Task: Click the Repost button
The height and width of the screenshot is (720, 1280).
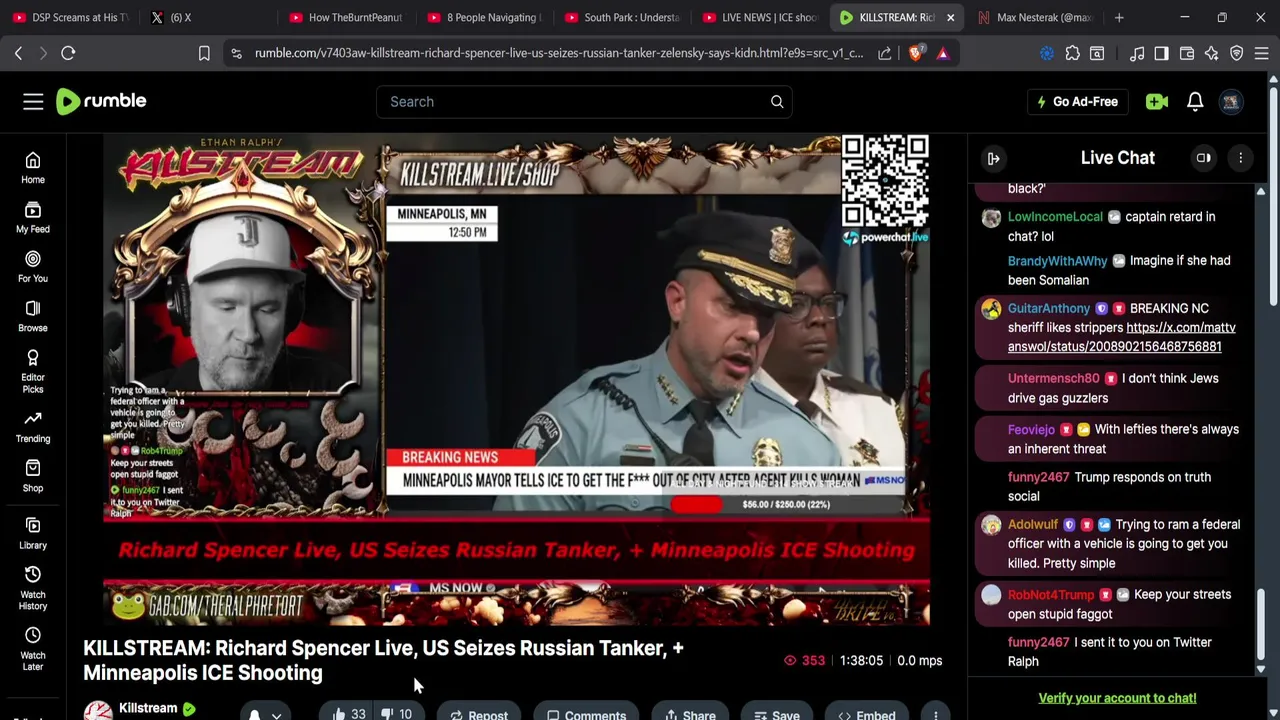Action: [479, 714]
